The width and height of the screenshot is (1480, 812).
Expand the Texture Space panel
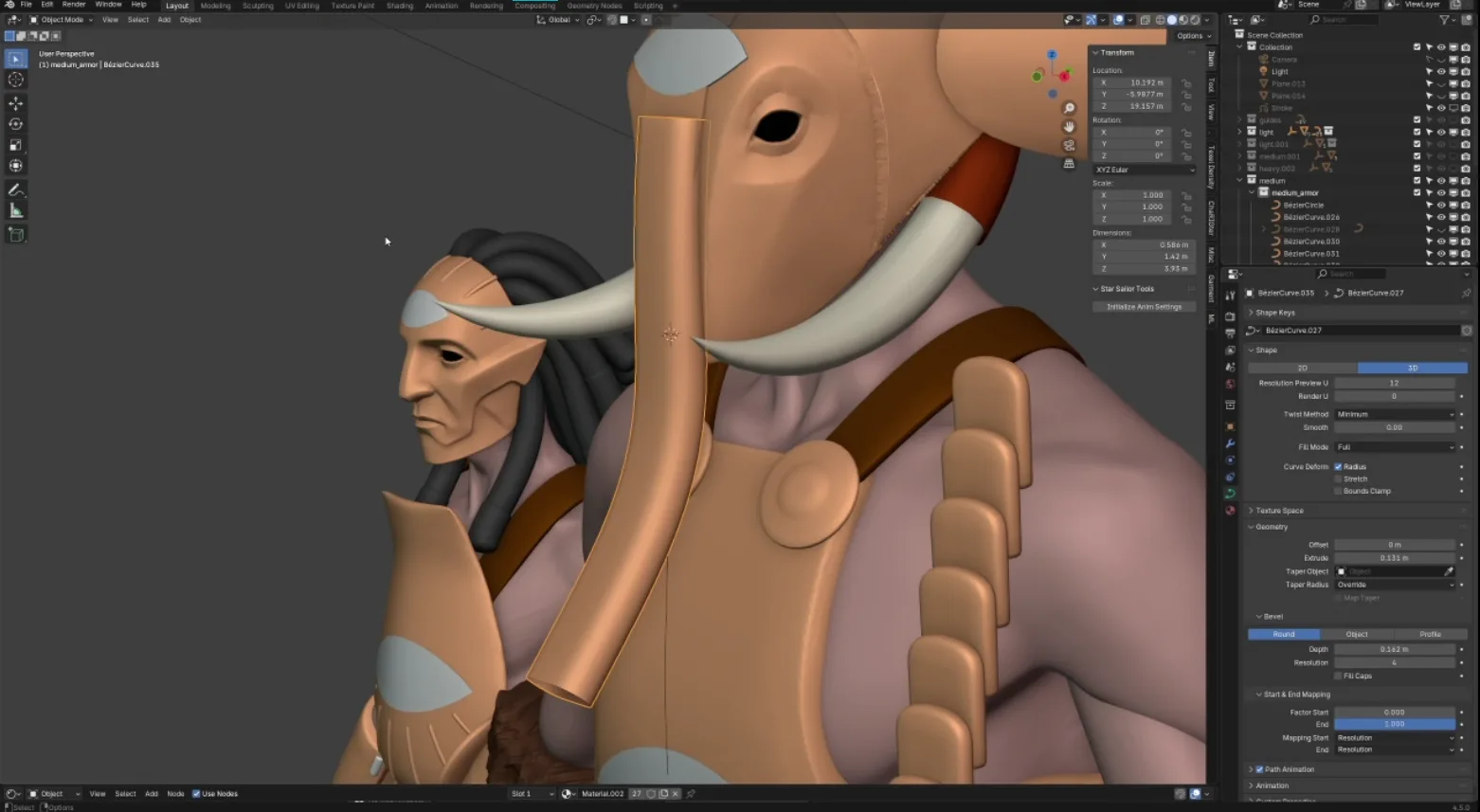[x=1279, y=511]
